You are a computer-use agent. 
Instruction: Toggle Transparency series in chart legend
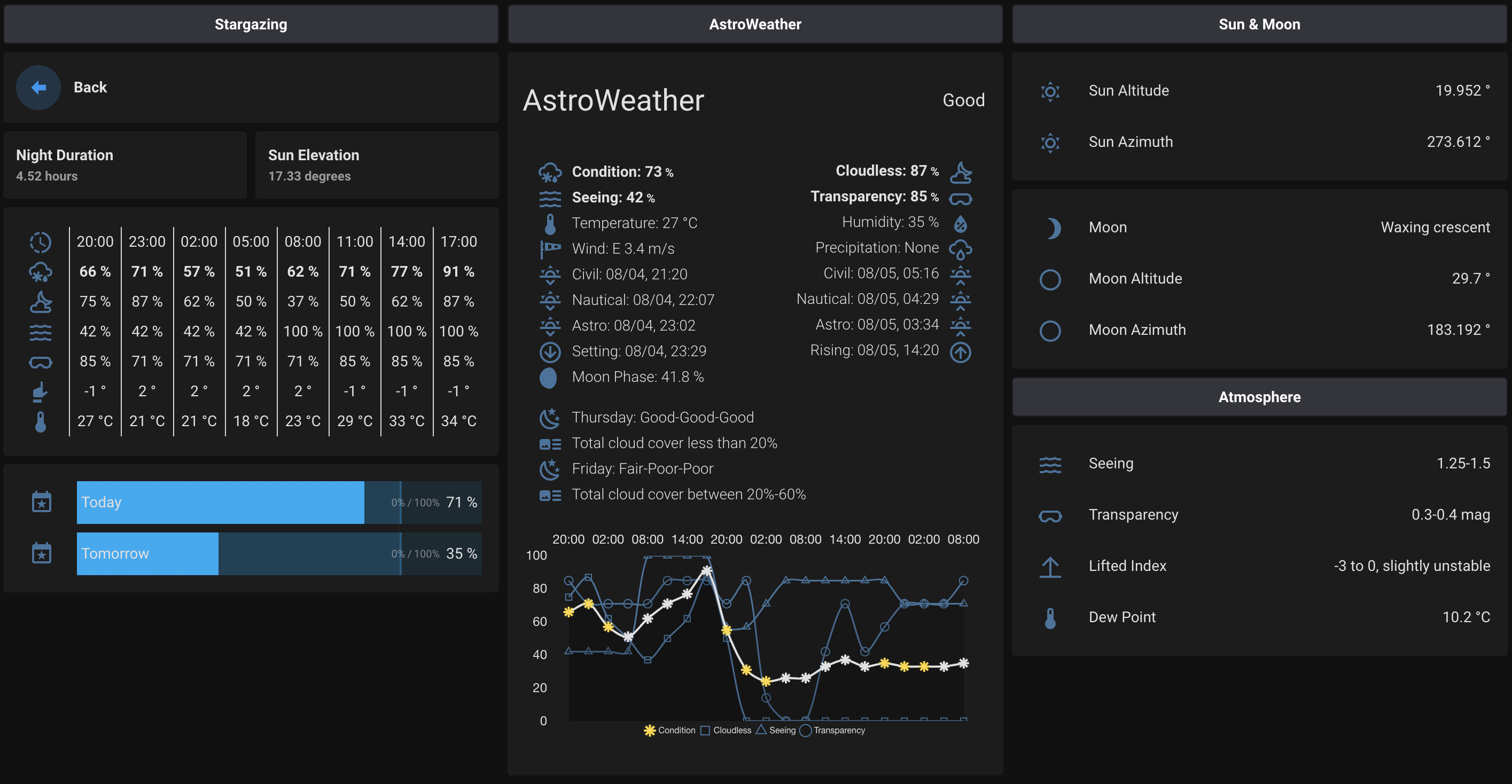[832, 730]
